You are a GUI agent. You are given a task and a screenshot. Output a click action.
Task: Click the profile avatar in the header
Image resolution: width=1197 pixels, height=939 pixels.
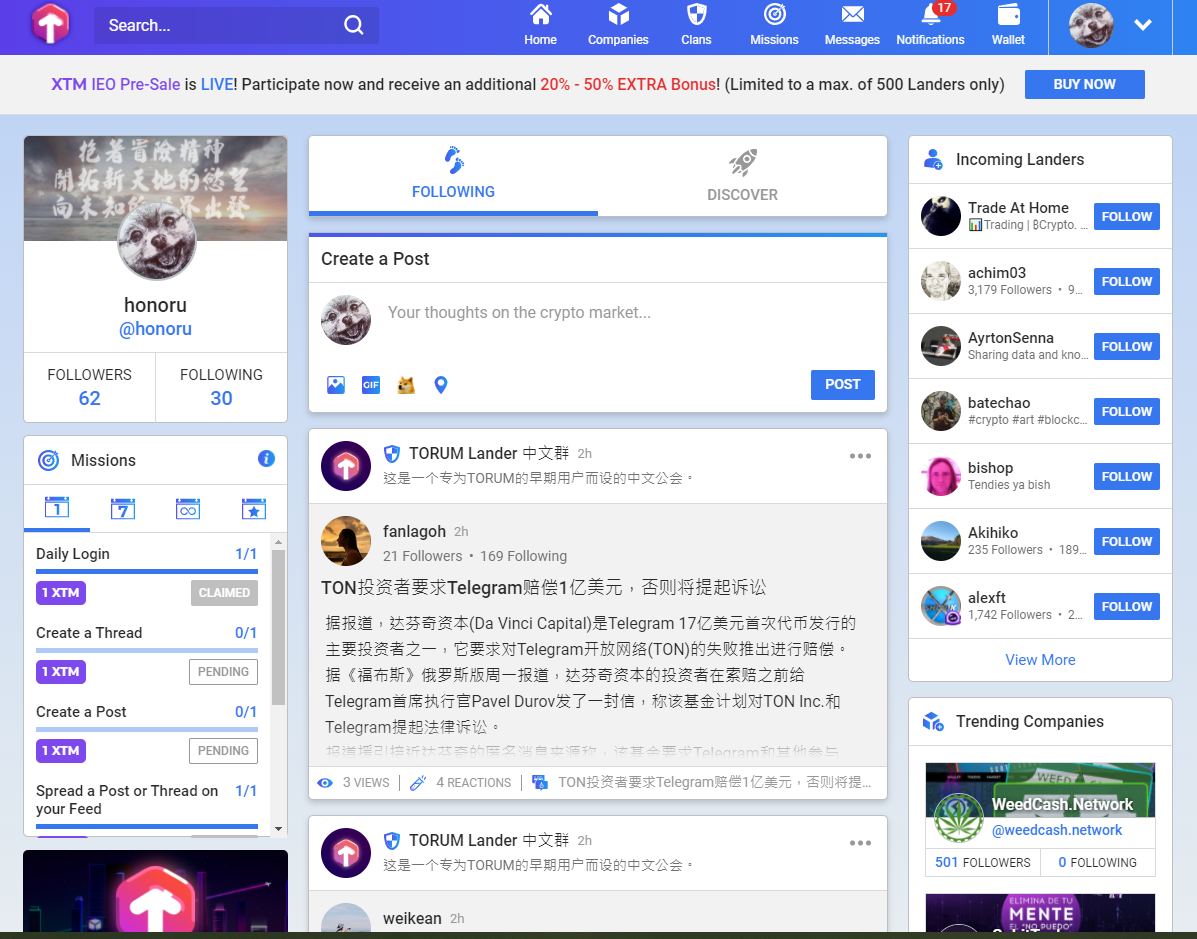pos(1091,25)
